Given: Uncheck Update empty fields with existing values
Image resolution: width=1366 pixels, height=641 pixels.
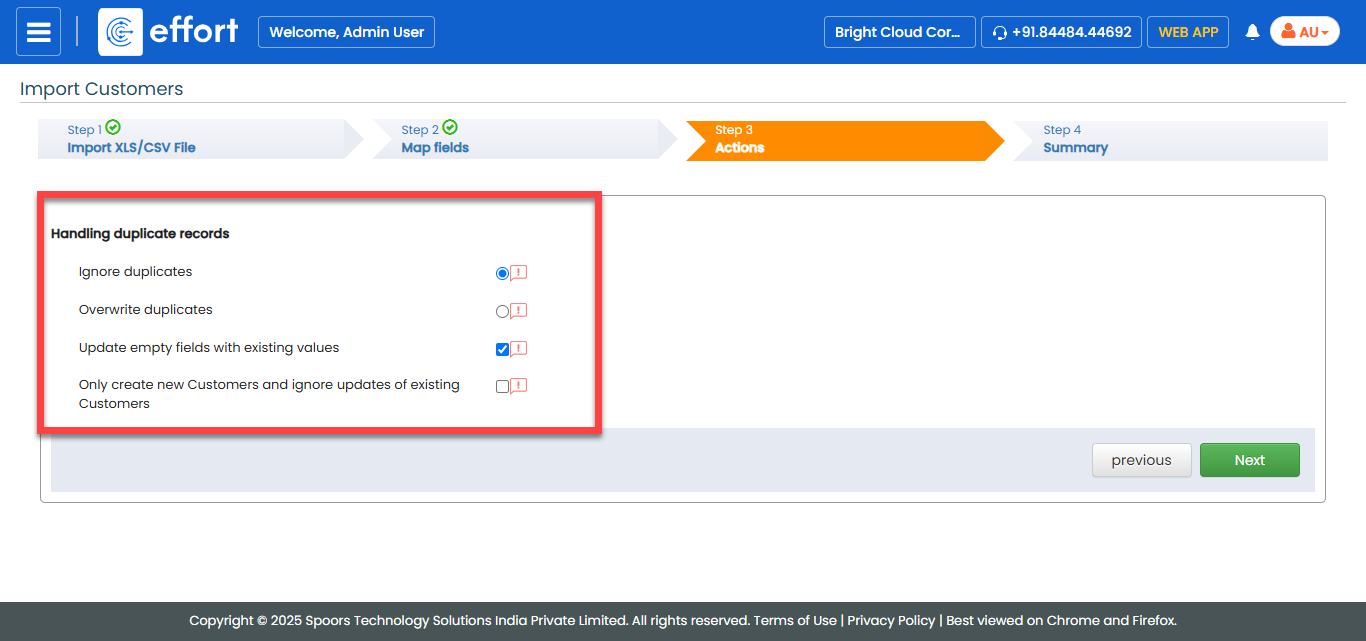Looking at the screenshot, I should 502,349.
